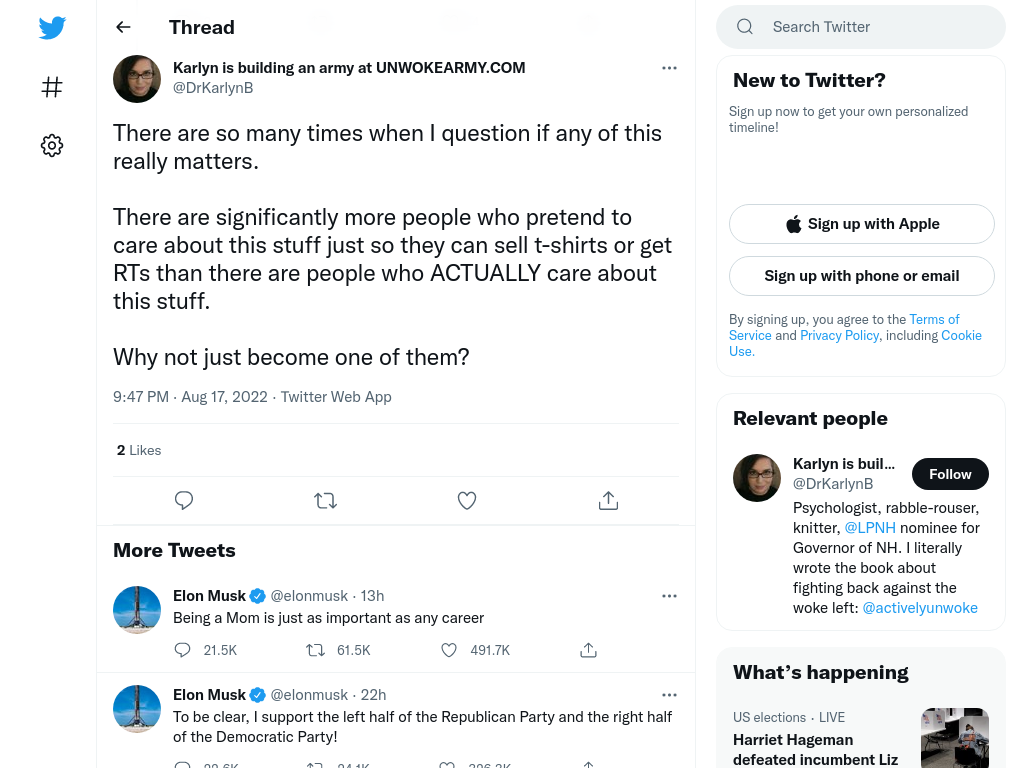Sign up with phone or email
The width and height of the screenshot is (1024, 768).
point(861,276)
